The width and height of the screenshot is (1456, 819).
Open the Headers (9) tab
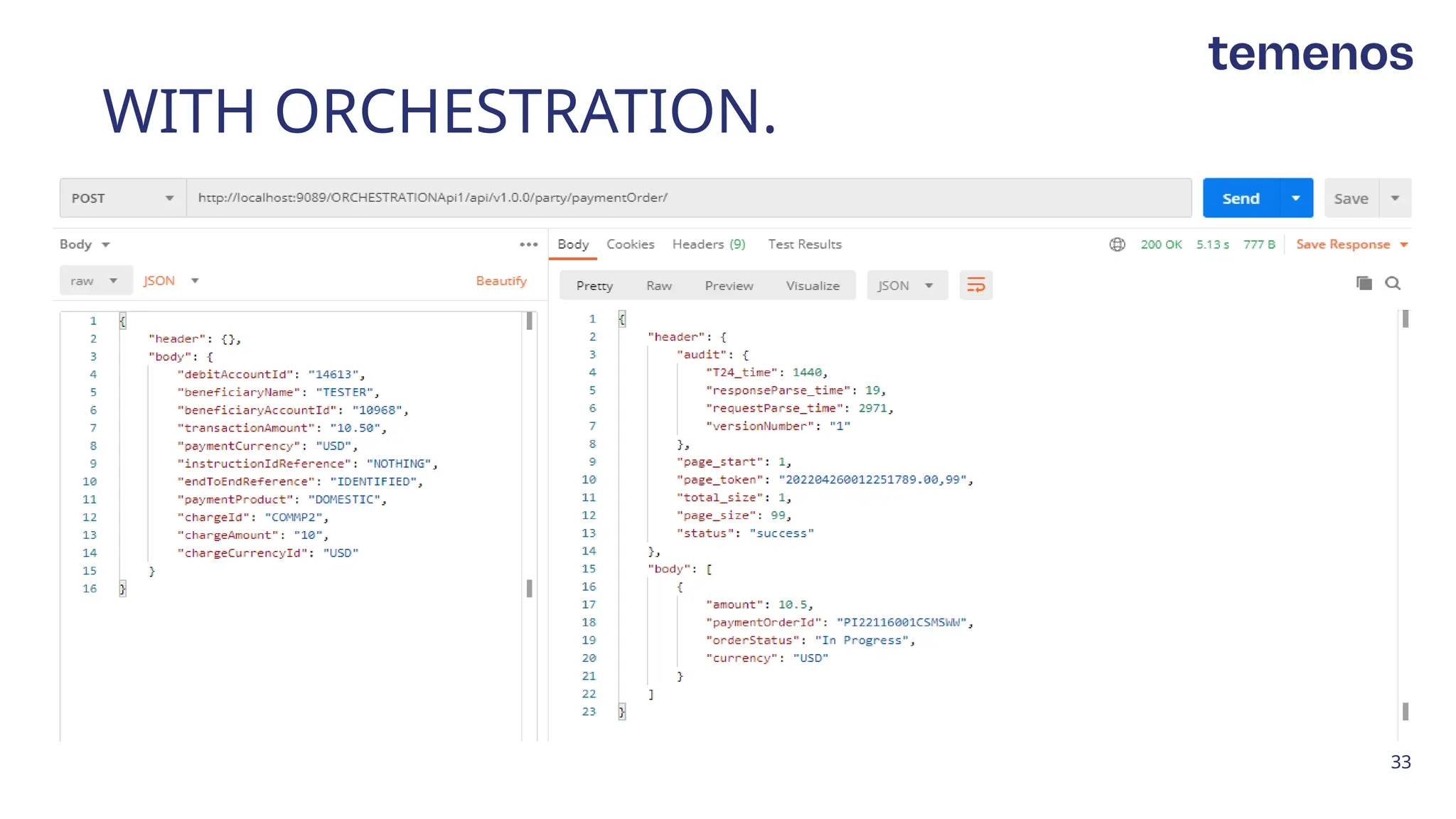(708, 245)
